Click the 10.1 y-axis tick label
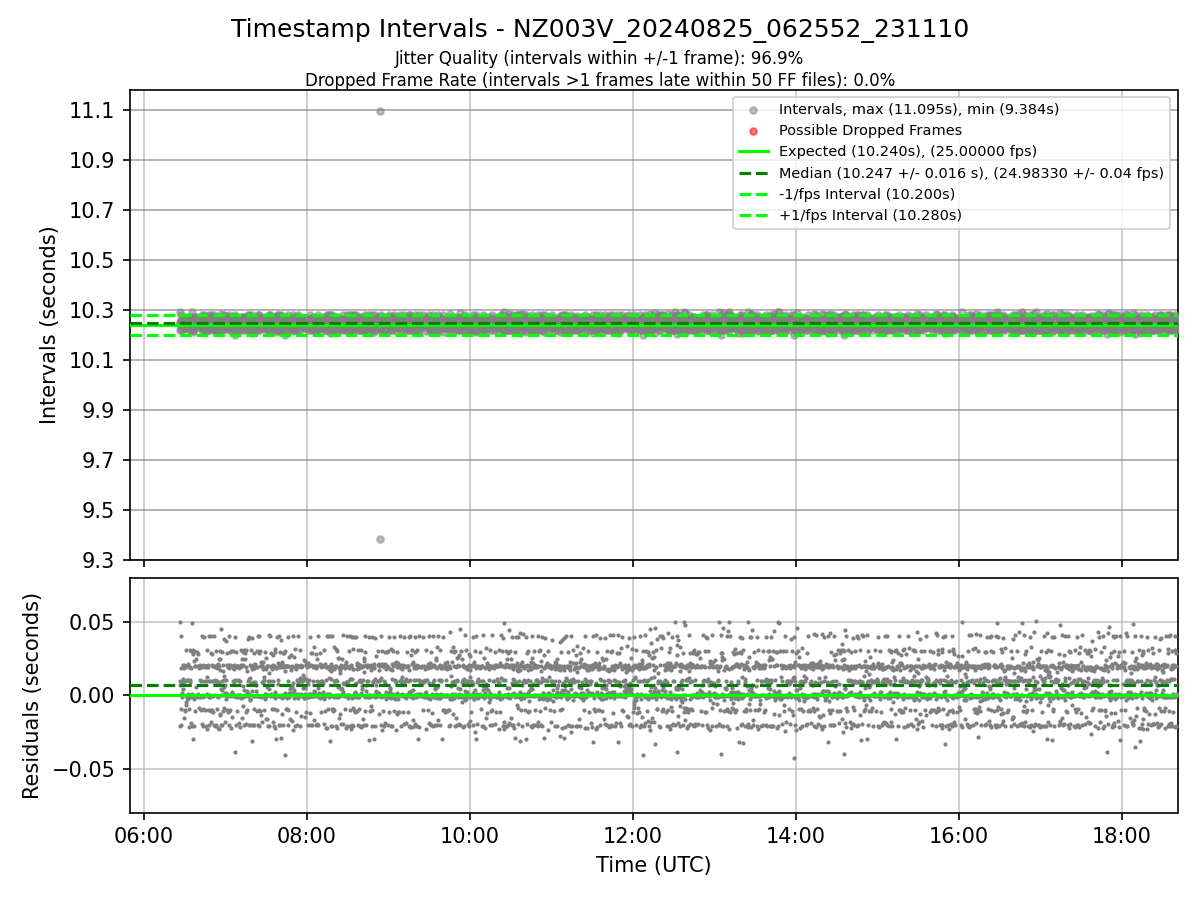Viewport: 1200px width, 900px height. [90, 360]
